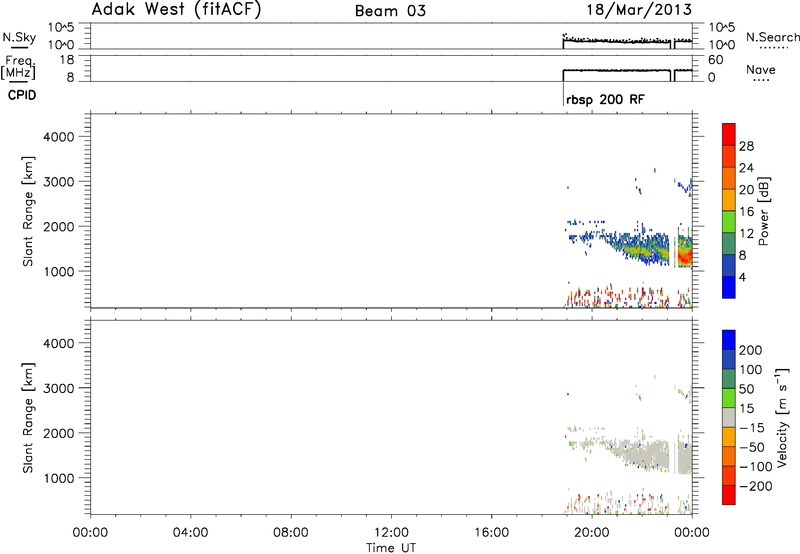Click the orange-red high power backscatter patch
This screenshot has width=800, height=554.
(x=685, y=255)
